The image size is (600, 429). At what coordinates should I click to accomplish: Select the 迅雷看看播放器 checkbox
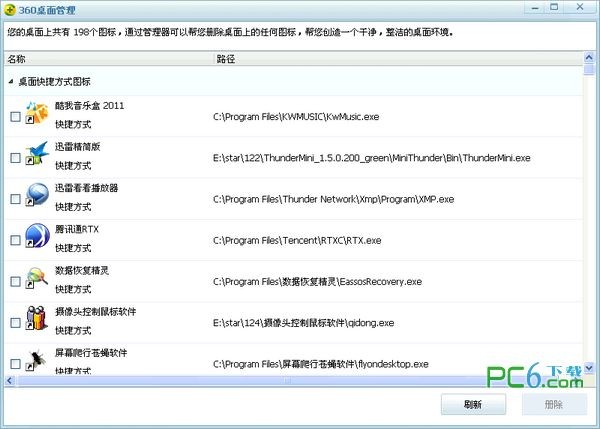point(15,199)
